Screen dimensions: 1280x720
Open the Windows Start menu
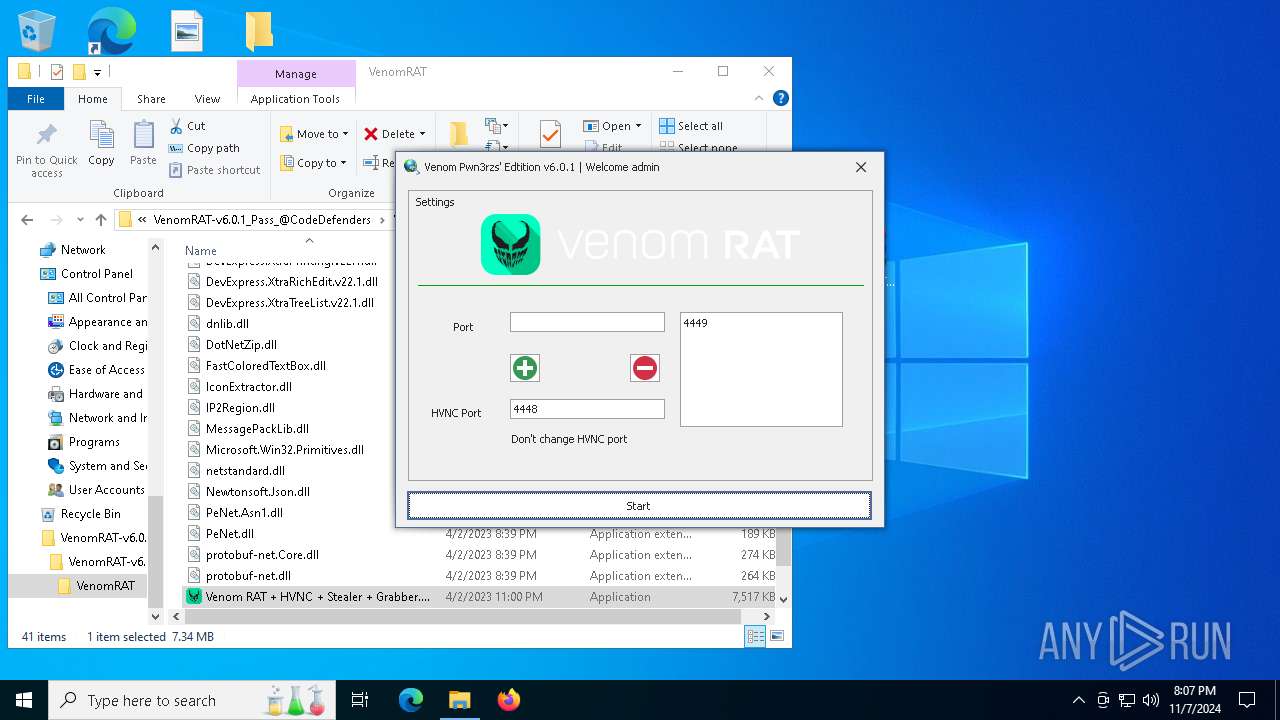[x=24, y=700]
